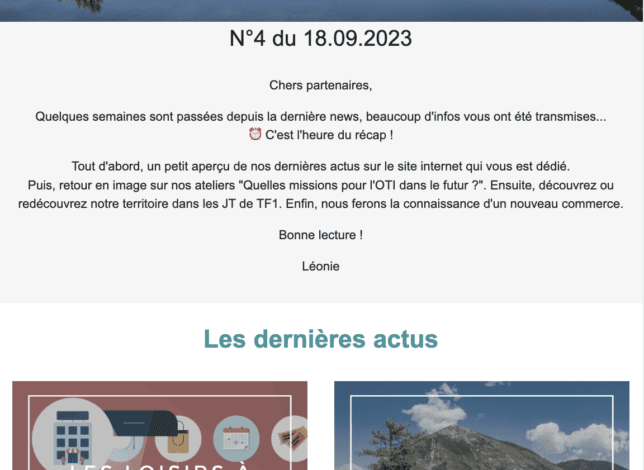This screenshot has width=644, height=470.
Task: Click the "Quelques semaines sont passées" sentence
Action: pyautogui.click(x=320, y=116)
